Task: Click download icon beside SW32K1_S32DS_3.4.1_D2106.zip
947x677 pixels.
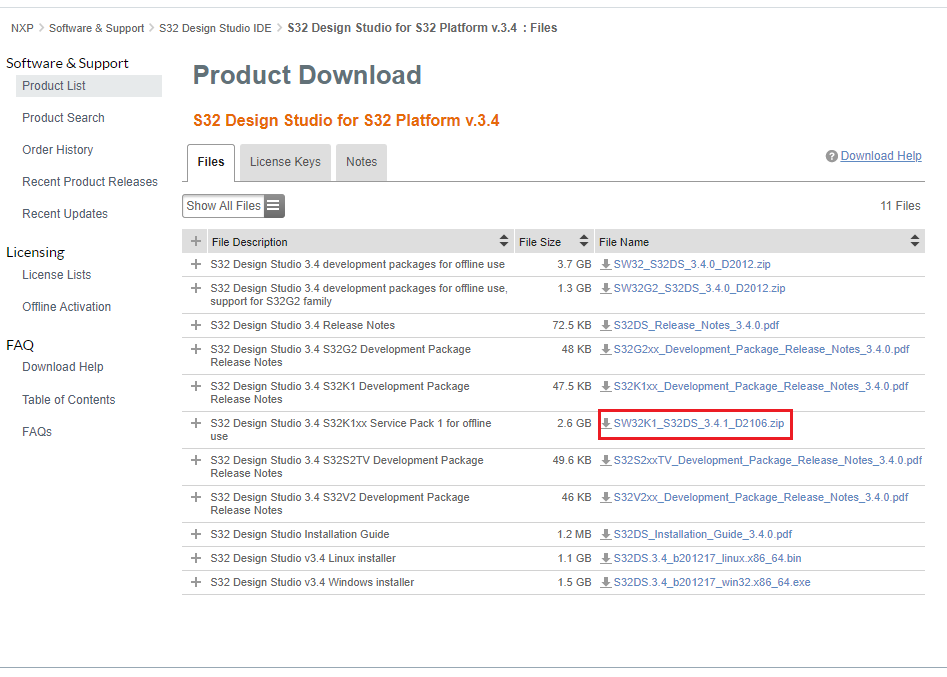Action: tap(606, 423)
